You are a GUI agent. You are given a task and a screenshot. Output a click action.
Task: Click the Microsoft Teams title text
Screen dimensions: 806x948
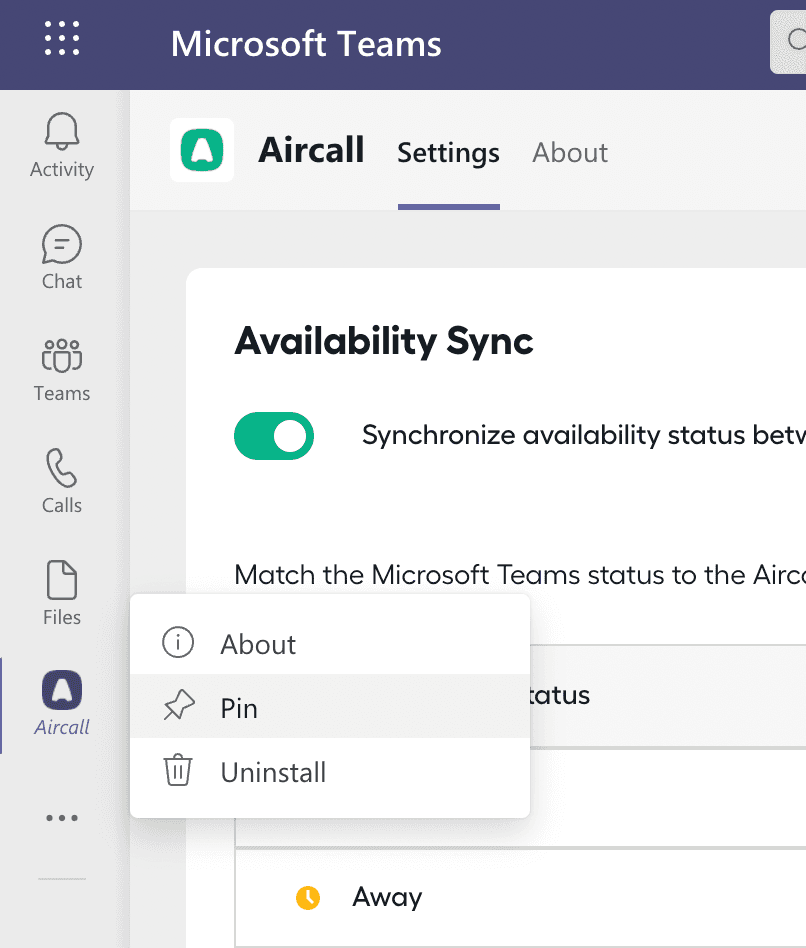pos(306,44)
